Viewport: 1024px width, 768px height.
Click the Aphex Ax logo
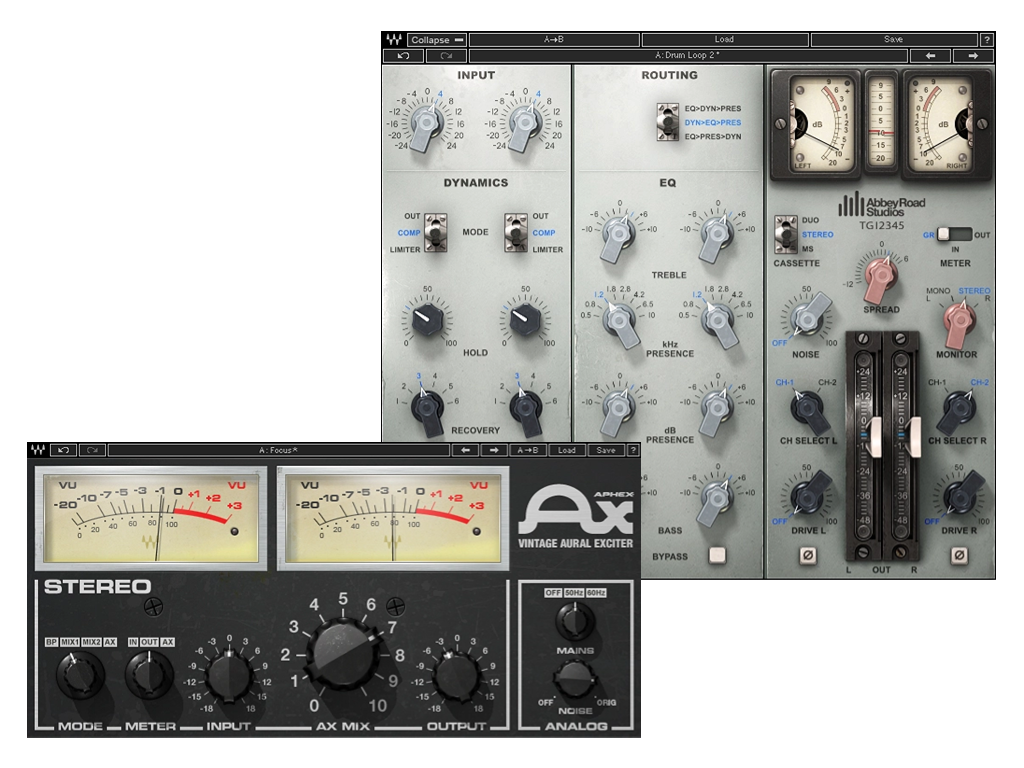pyautogui.click(x=576, y=518)
